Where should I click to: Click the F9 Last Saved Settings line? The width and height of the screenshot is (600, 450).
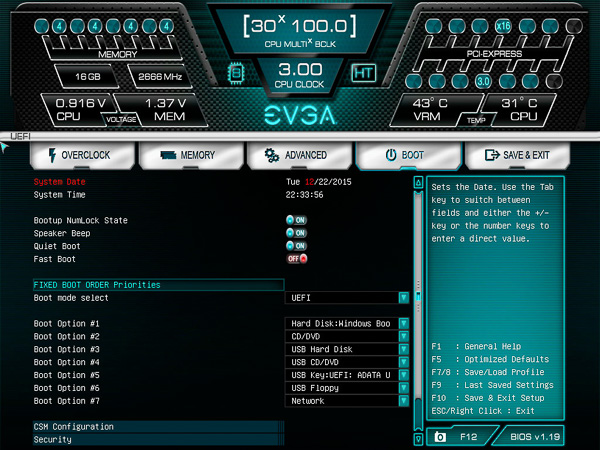492,385
